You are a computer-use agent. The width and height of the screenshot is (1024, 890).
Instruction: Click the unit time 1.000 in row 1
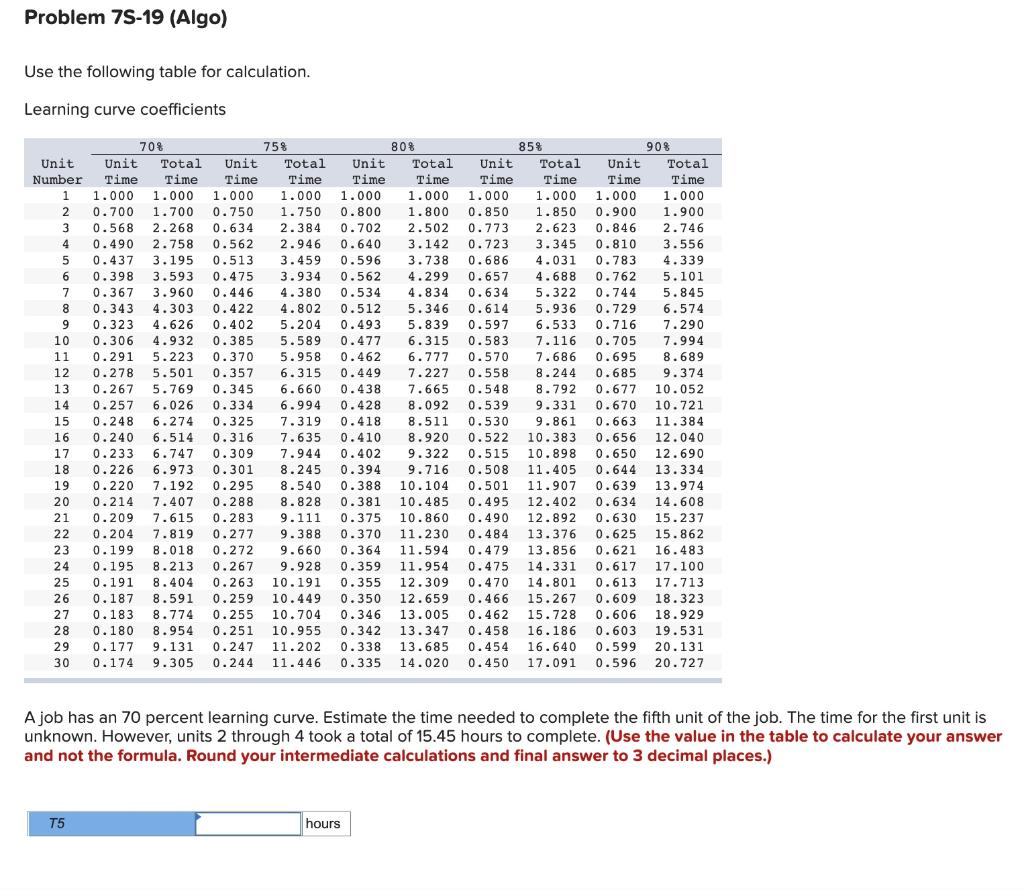pyautogui.click(x=111, y=196)
